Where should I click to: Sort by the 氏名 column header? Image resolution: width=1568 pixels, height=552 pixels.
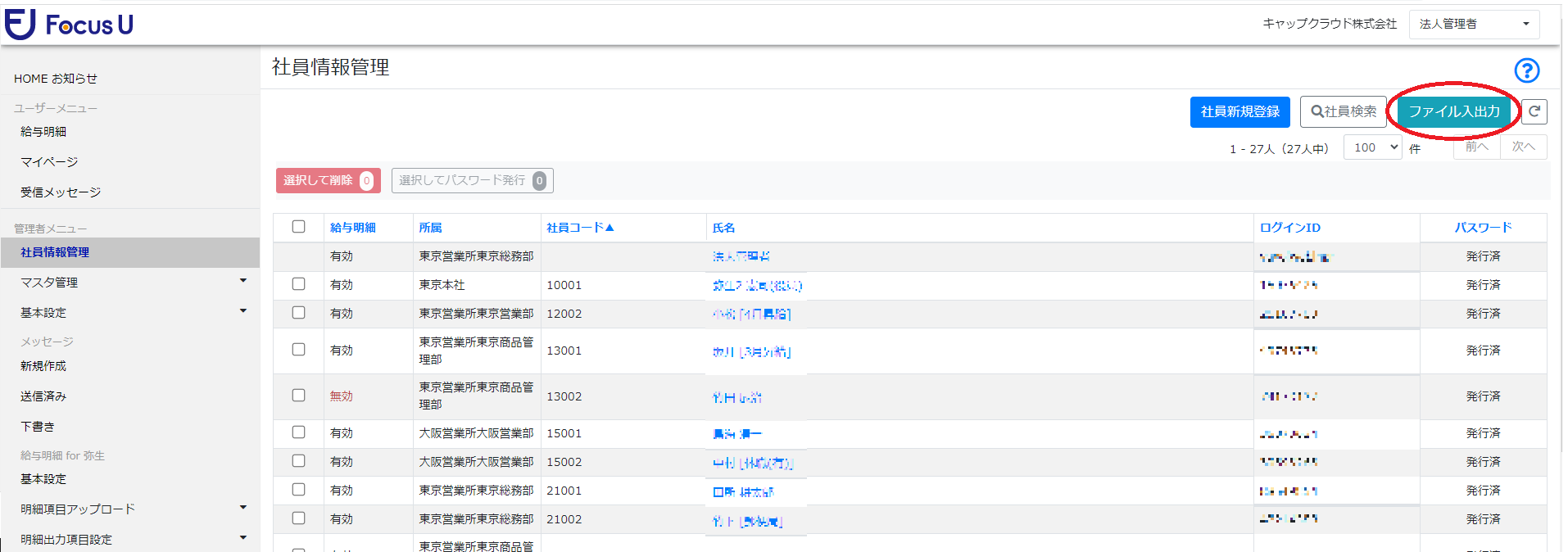tap(723, 228)
